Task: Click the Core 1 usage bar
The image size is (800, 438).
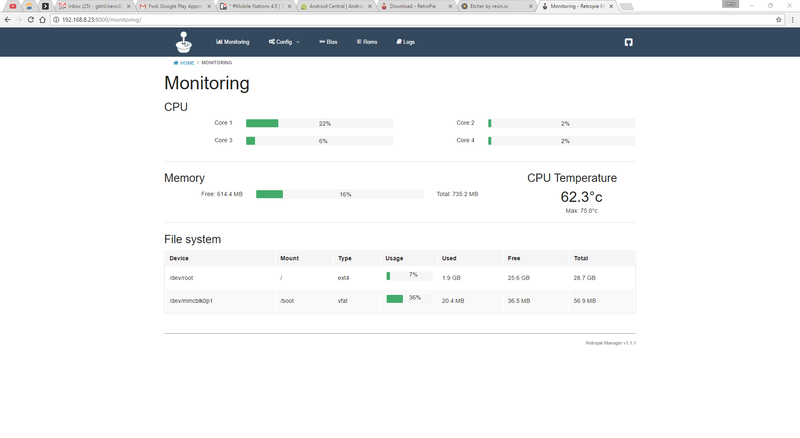Action: pos(319,123)
